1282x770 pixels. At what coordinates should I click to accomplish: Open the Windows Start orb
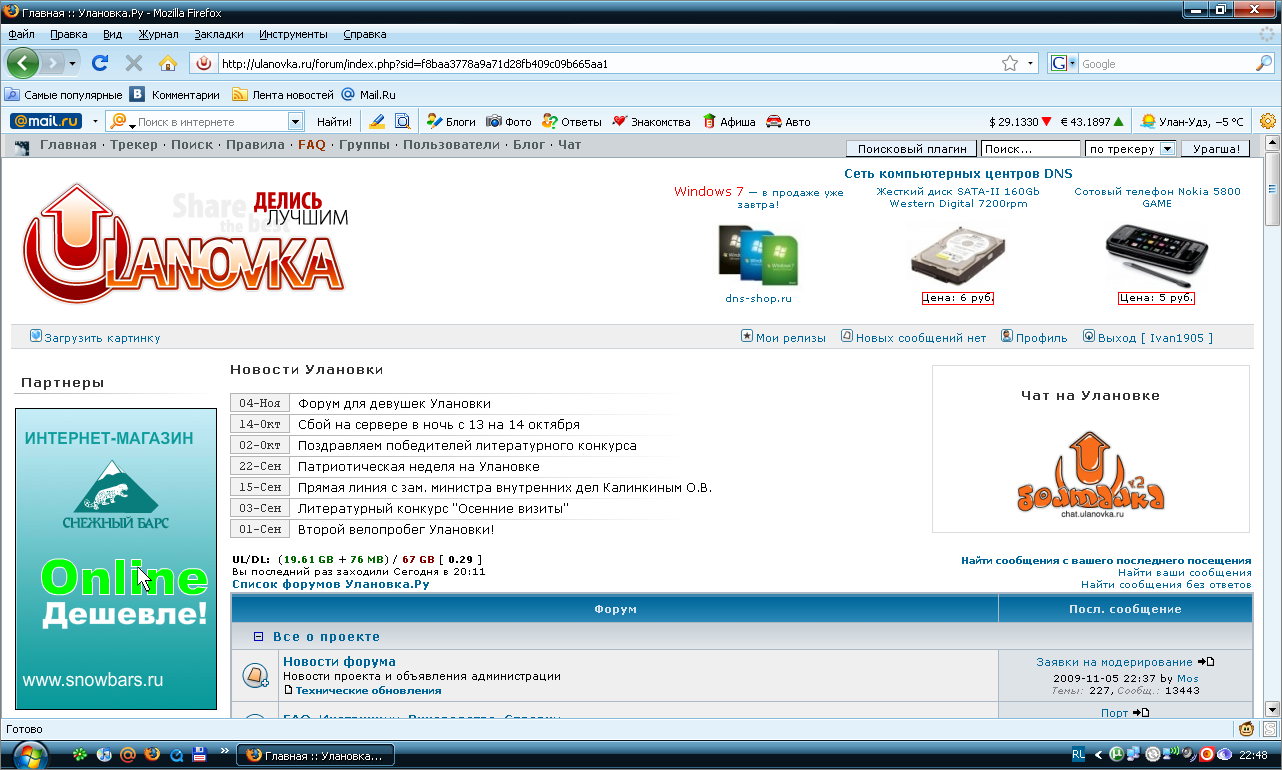coord(30,755)
